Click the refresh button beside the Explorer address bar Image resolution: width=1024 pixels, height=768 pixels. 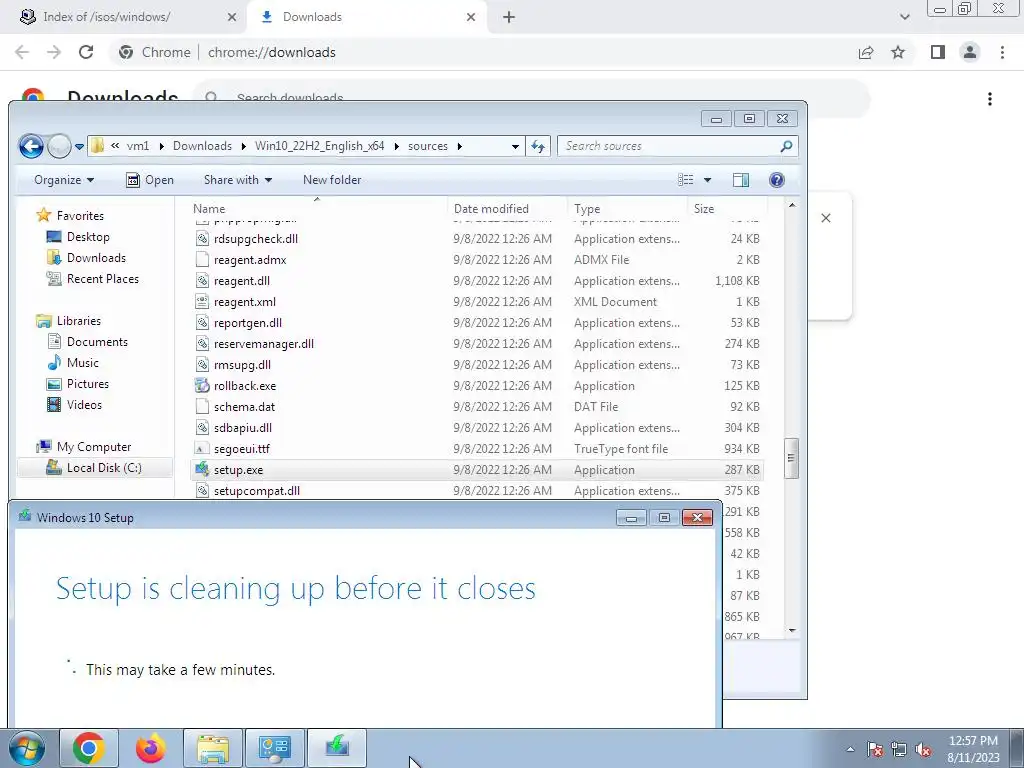pos(538,146)
